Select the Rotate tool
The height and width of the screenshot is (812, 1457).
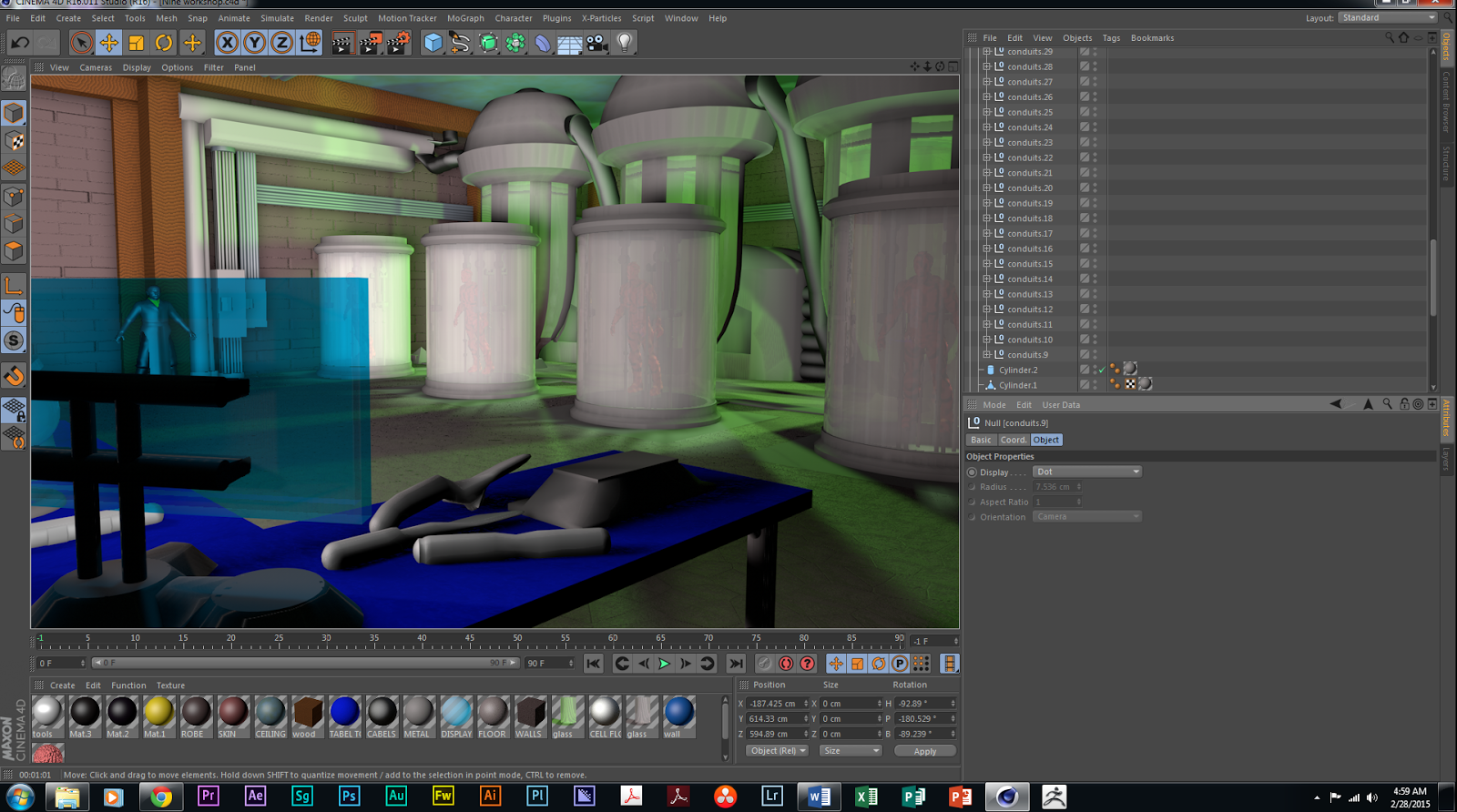pyautogui.click(x=164, y=43)
